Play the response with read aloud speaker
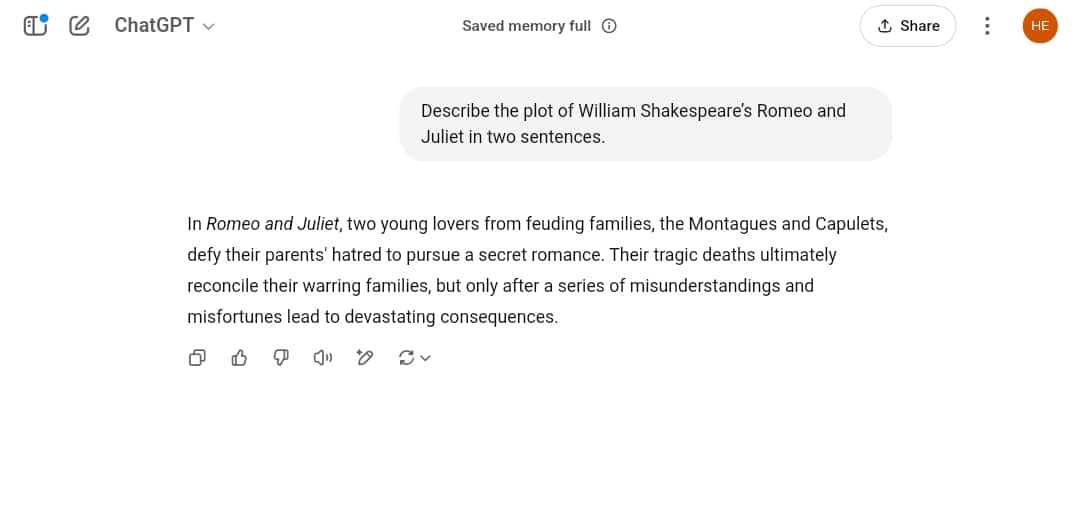Viewport: 1080px width, 507px height. point(323,358)
